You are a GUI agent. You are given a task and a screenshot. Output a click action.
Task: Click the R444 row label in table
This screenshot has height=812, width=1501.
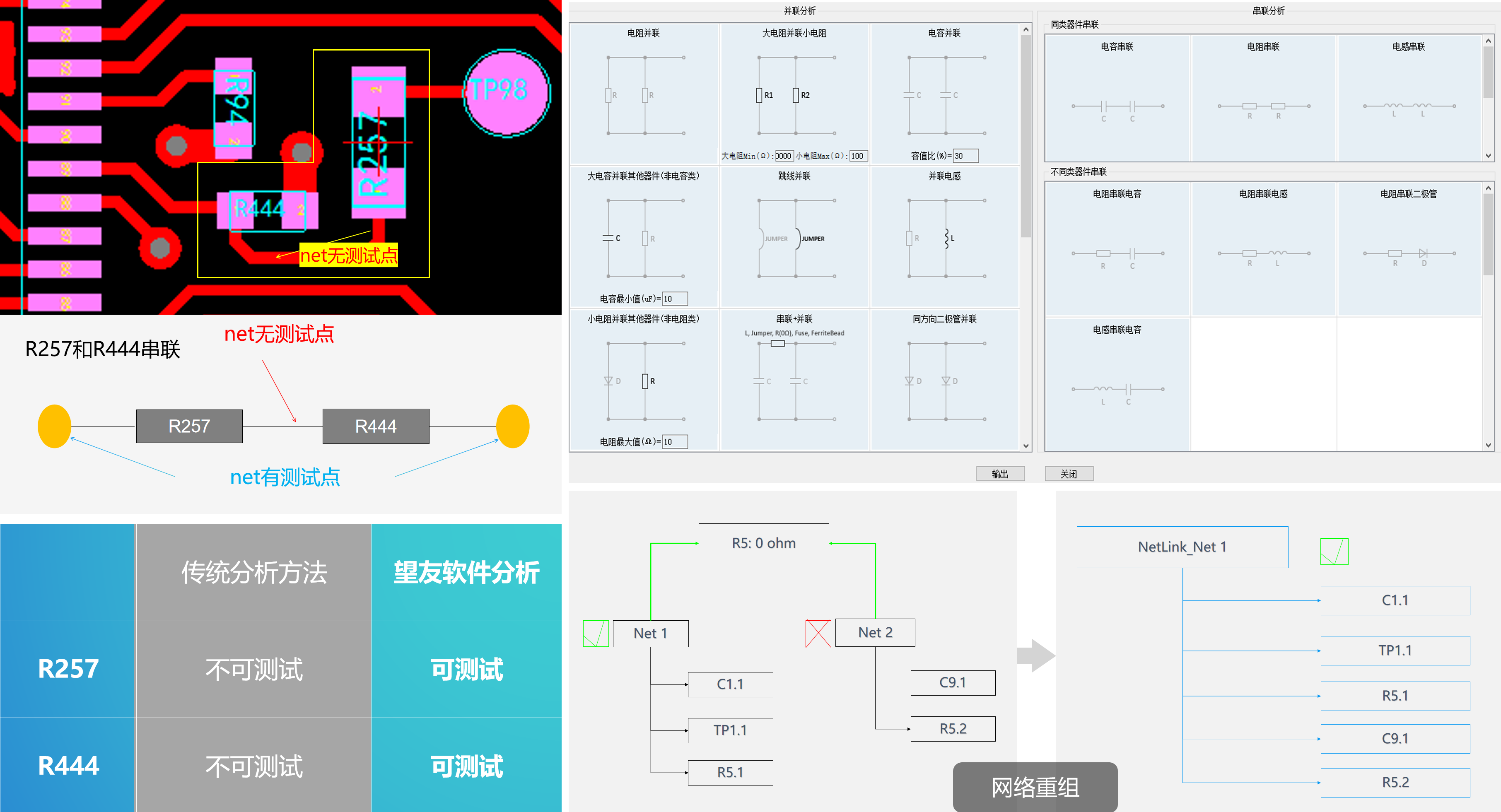point(68,765)
